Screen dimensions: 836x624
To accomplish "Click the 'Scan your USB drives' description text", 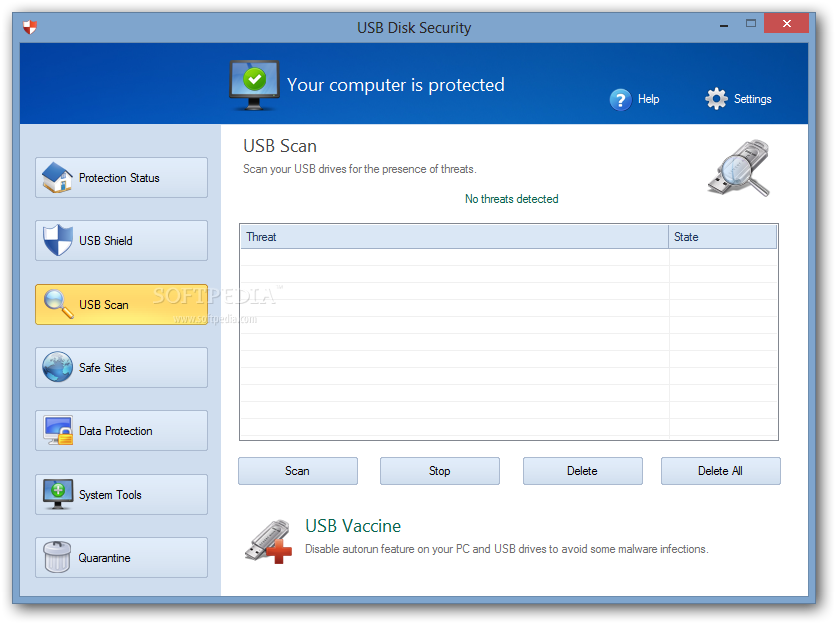I will (x=360, y=169).
